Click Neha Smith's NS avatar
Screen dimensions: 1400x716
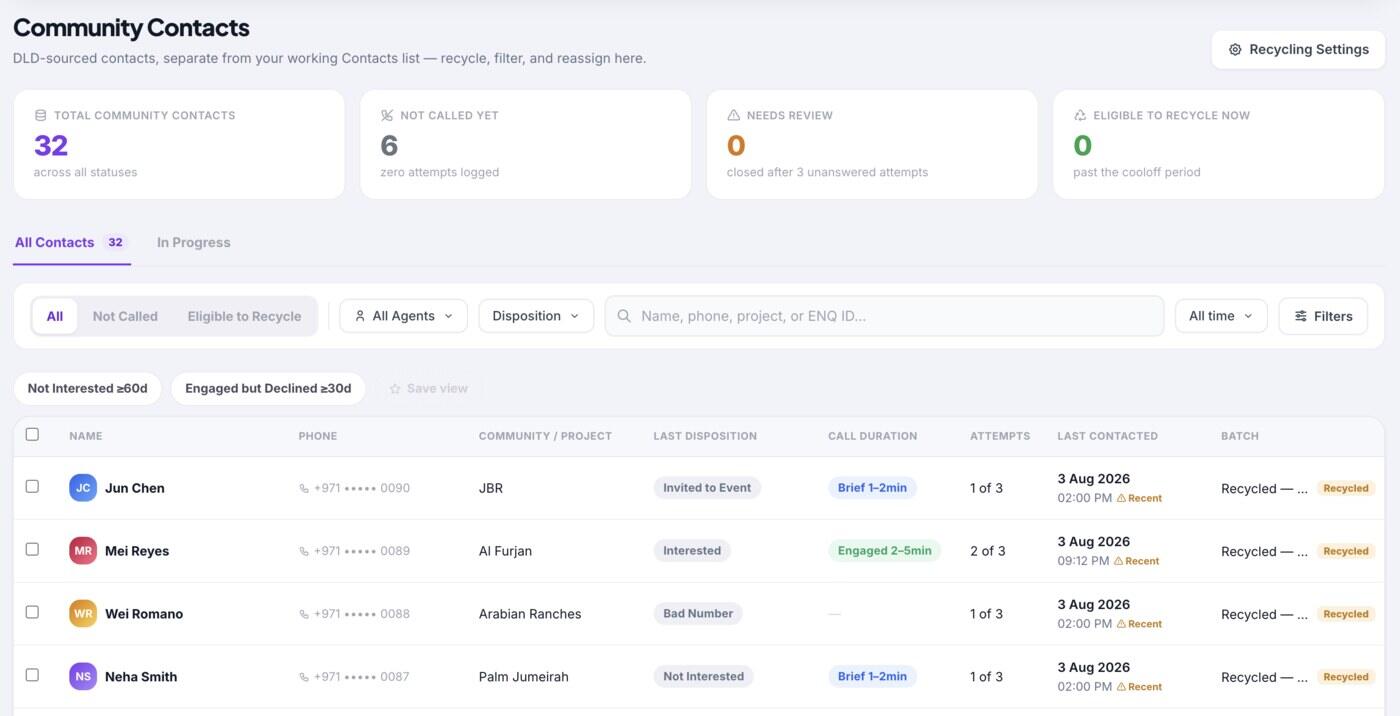(x=83, y=677)
